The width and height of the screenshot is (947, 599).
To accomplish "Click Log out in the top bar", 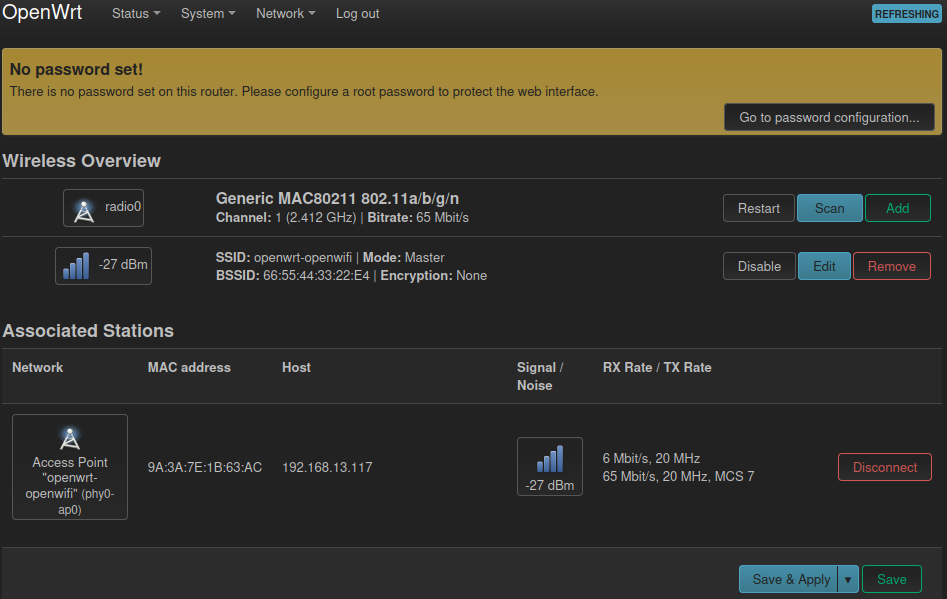I will tap(358, 13).
